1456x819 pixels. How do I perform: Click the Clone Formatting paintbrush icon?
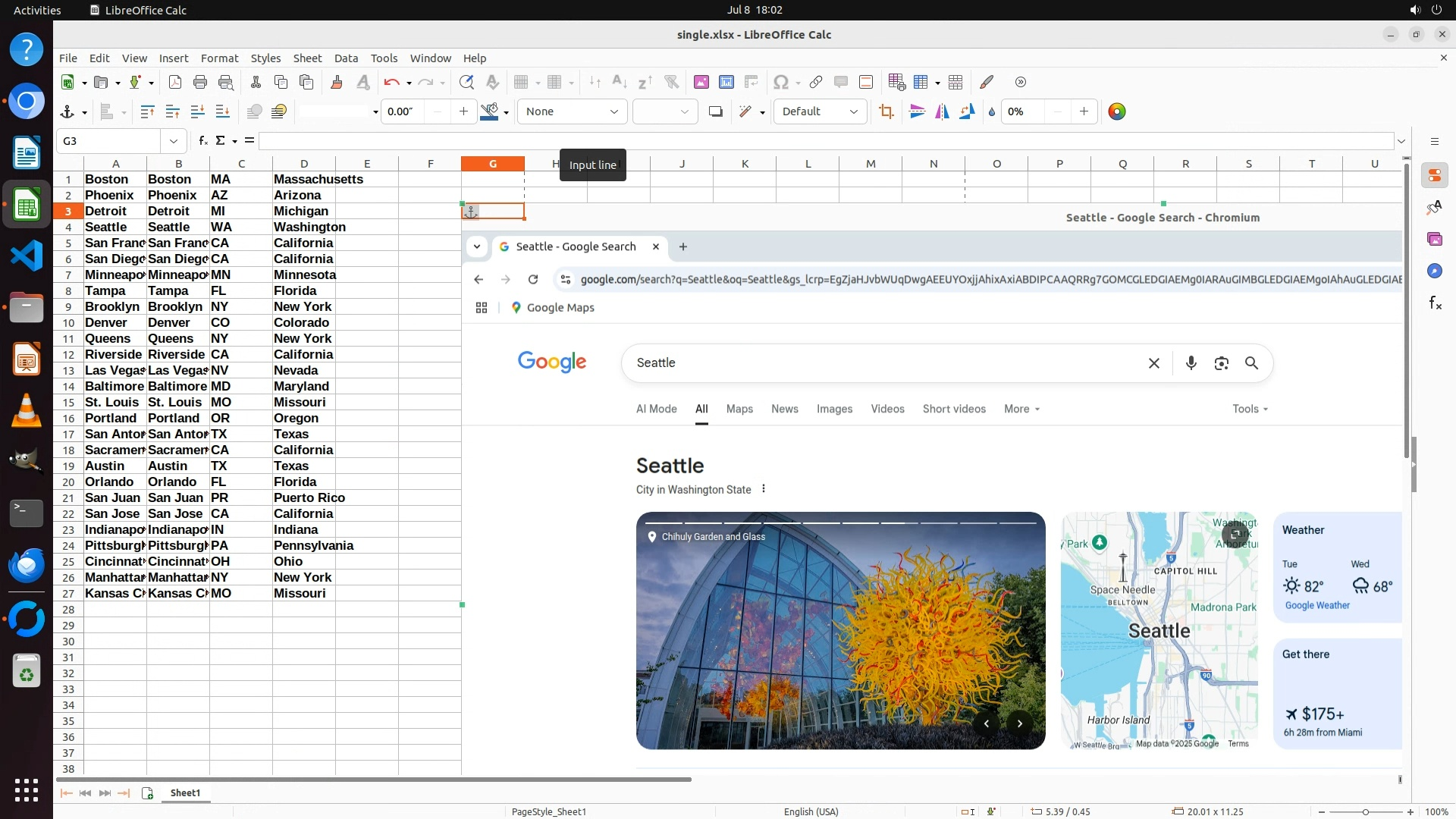coord(337,82)
